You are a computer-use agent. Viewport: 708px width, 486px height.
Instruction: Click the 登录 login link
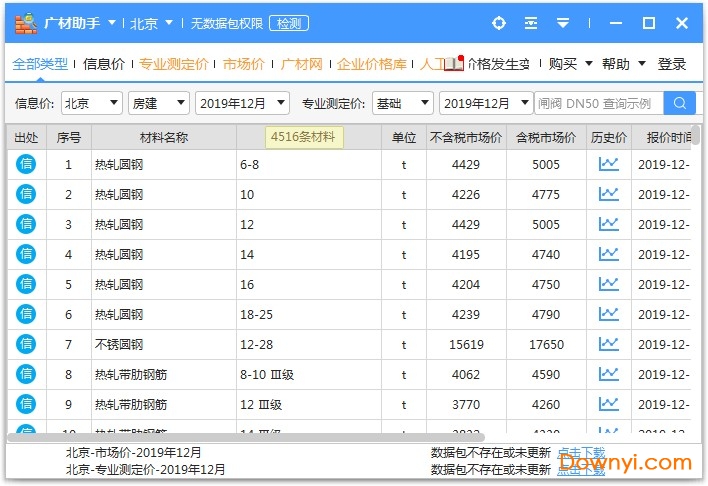click(x=672, y=64)
